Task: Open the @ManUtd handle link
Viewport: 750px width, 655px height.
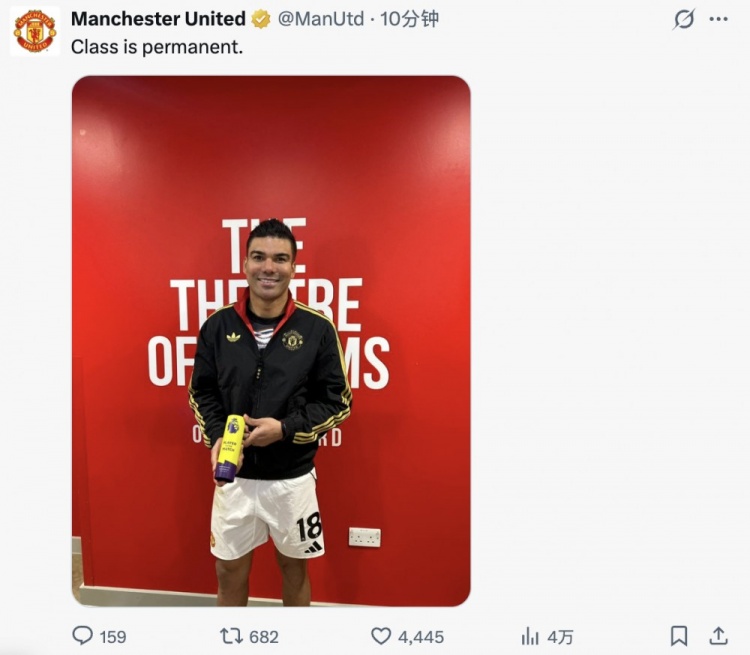Action: (321, 19)
